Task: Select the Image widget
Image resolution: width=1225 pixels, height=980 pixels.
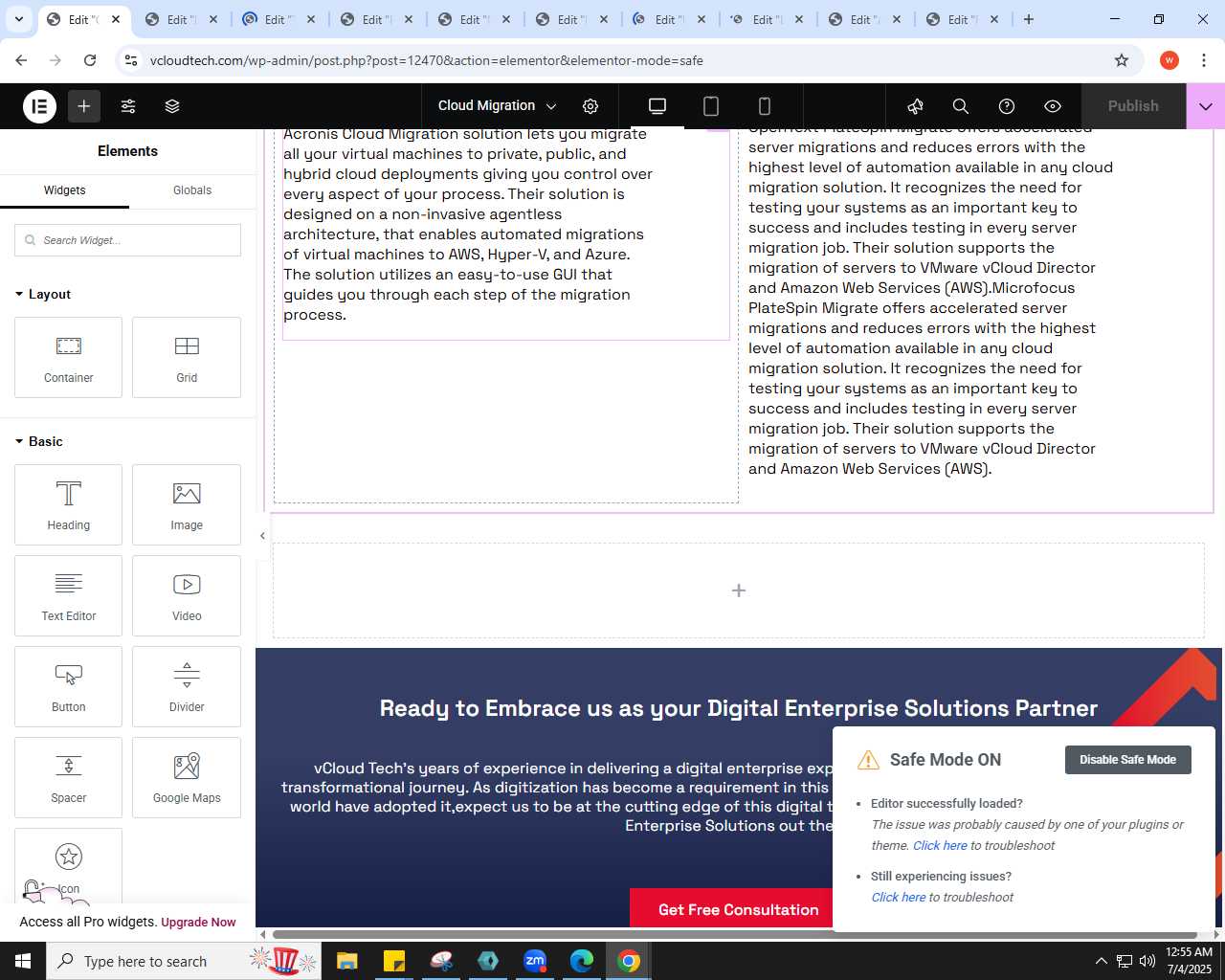Action: tap(187, 504)
